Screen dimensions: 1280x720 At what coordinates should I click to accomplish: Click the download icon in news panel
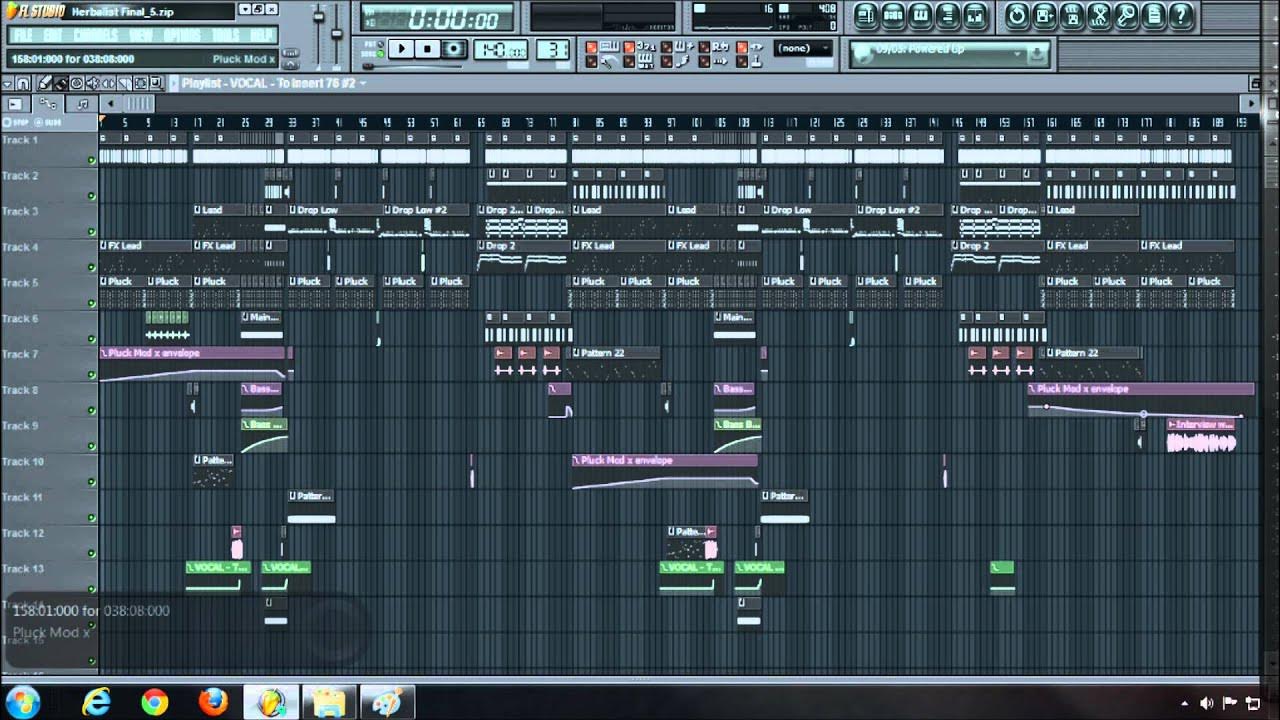point(1036,53)
